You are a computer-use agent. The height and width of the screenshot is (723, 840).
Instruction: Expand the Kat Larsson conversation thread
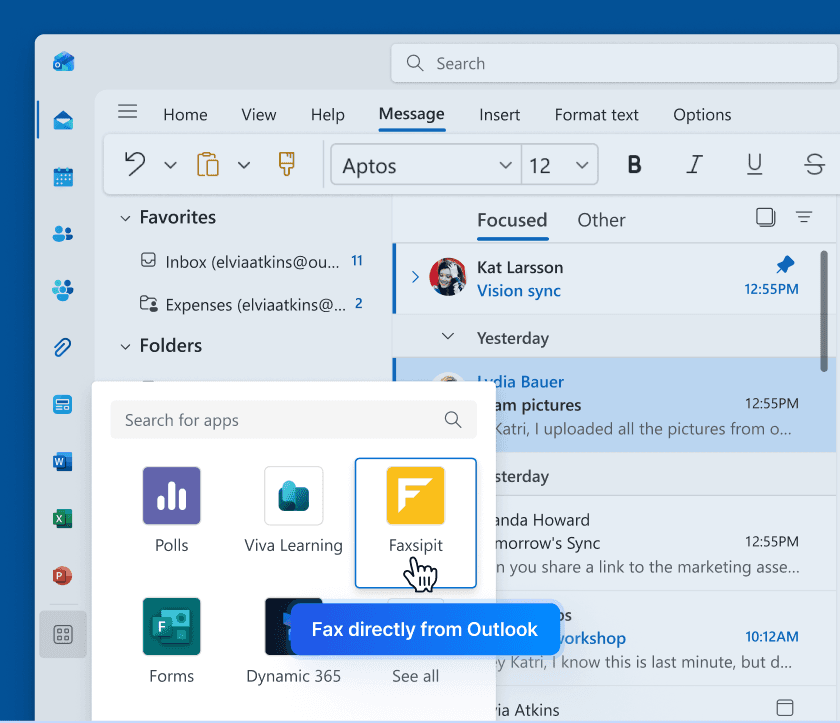(415, 277)
